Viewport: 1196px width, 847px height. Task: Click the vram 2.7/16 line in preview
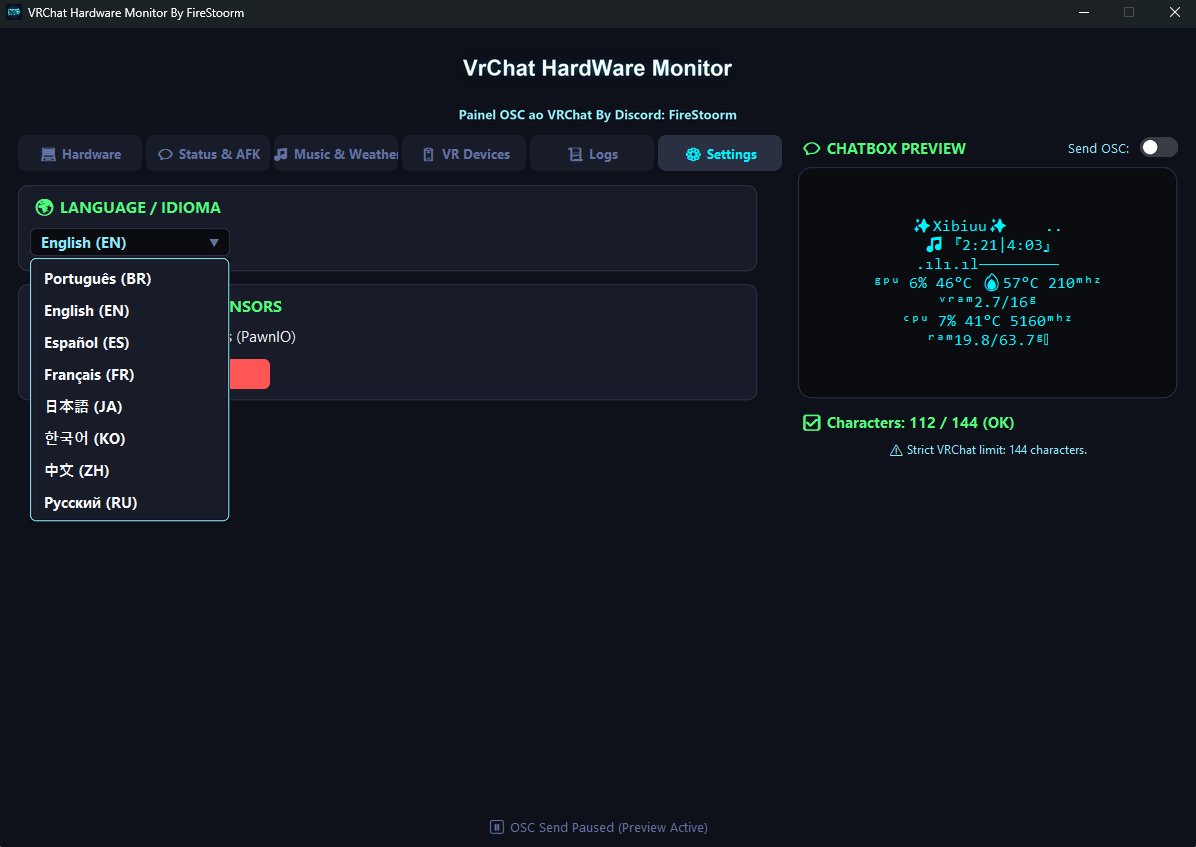point(987,302)
